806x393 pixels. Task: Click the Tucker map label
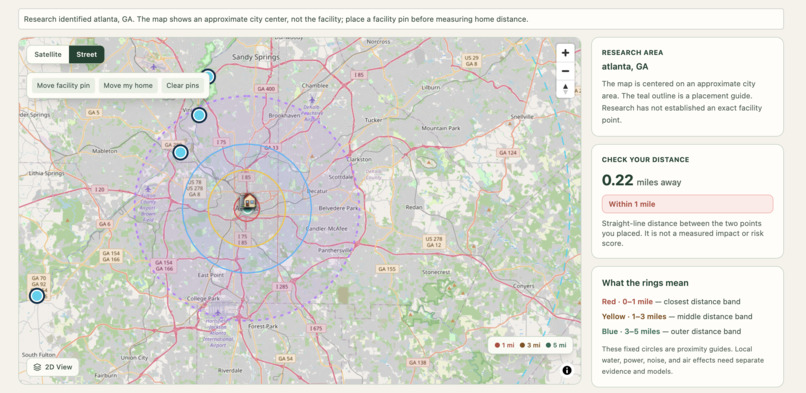point(373,120)
